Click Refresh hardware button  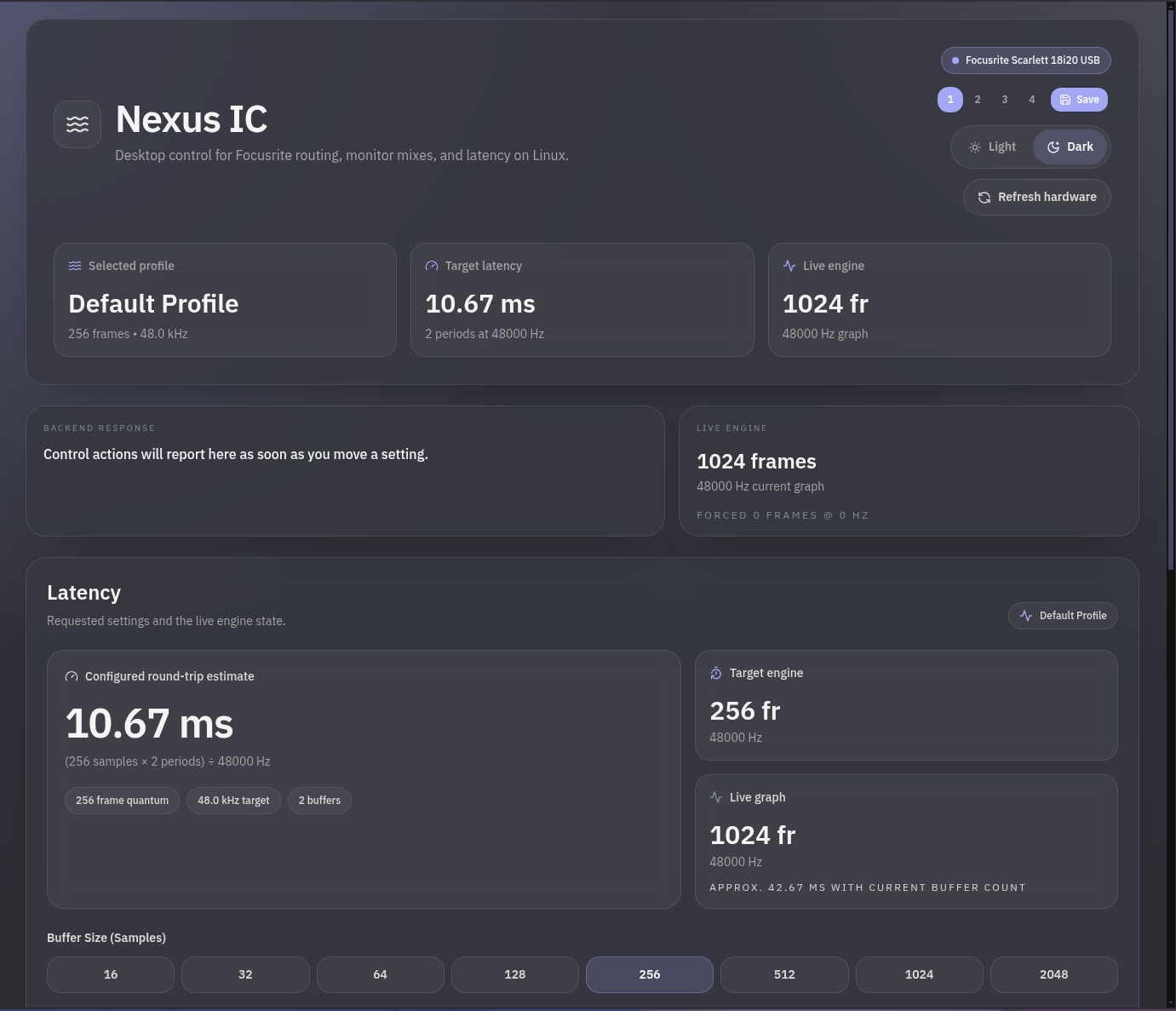click(x=1037, y=198)
